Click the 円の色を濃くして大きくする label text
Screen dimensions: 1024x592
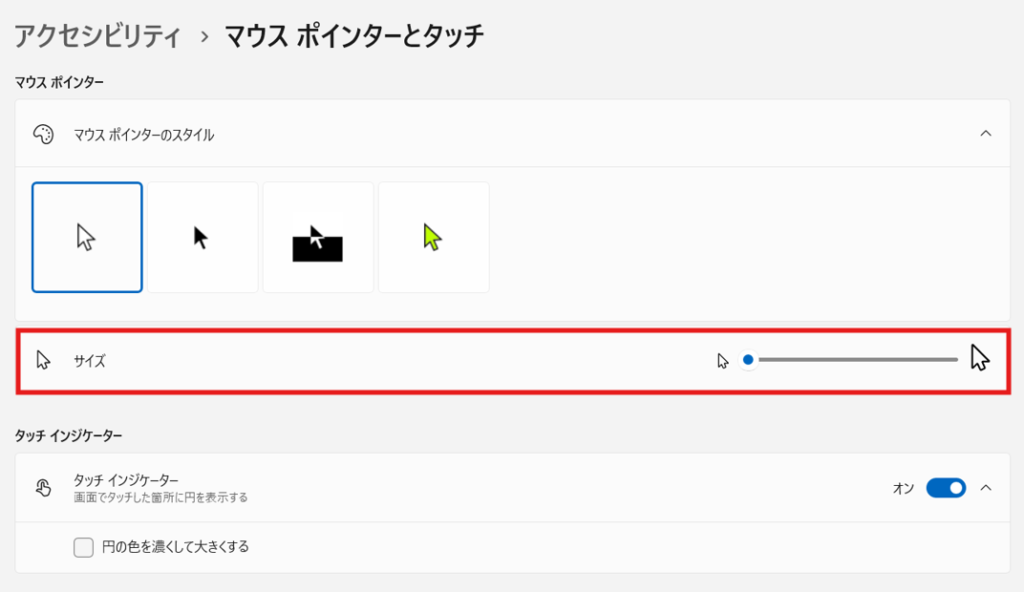(175, 547)
